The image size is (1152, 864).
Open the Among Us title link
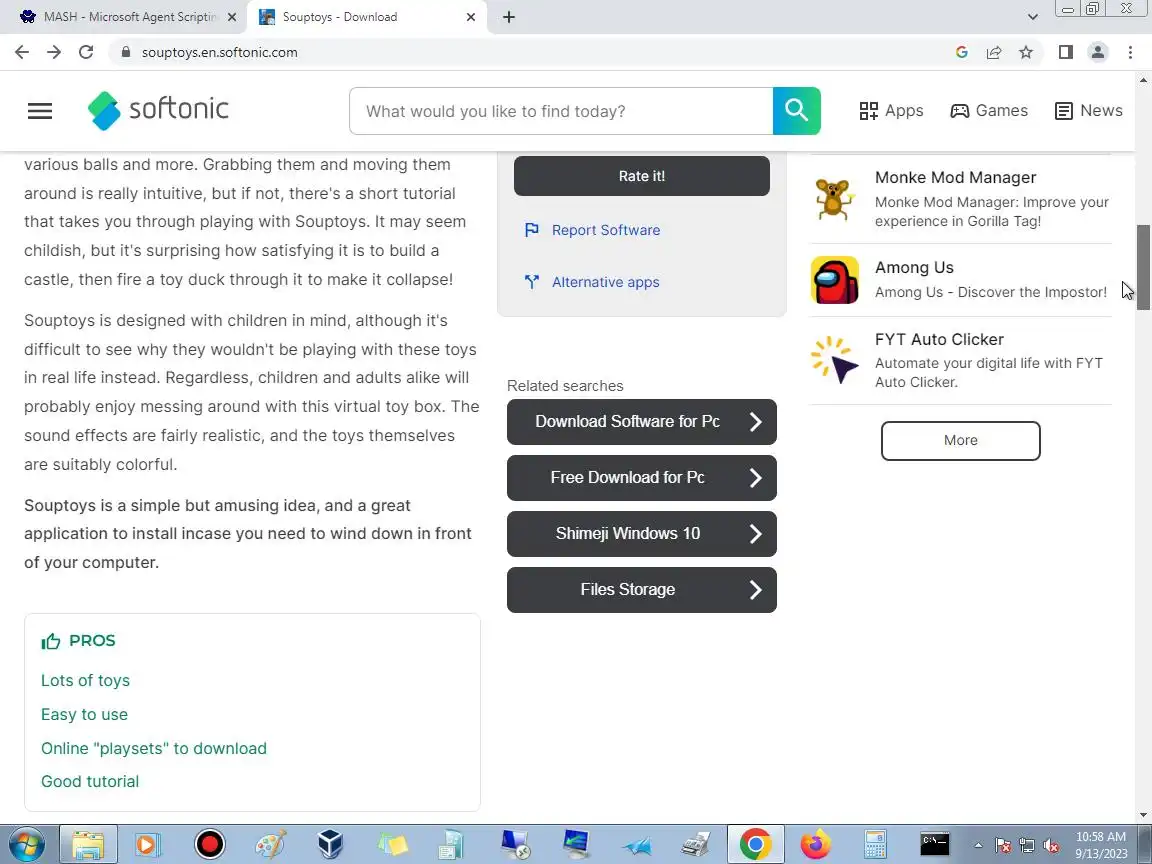click(x=914, y=267)
